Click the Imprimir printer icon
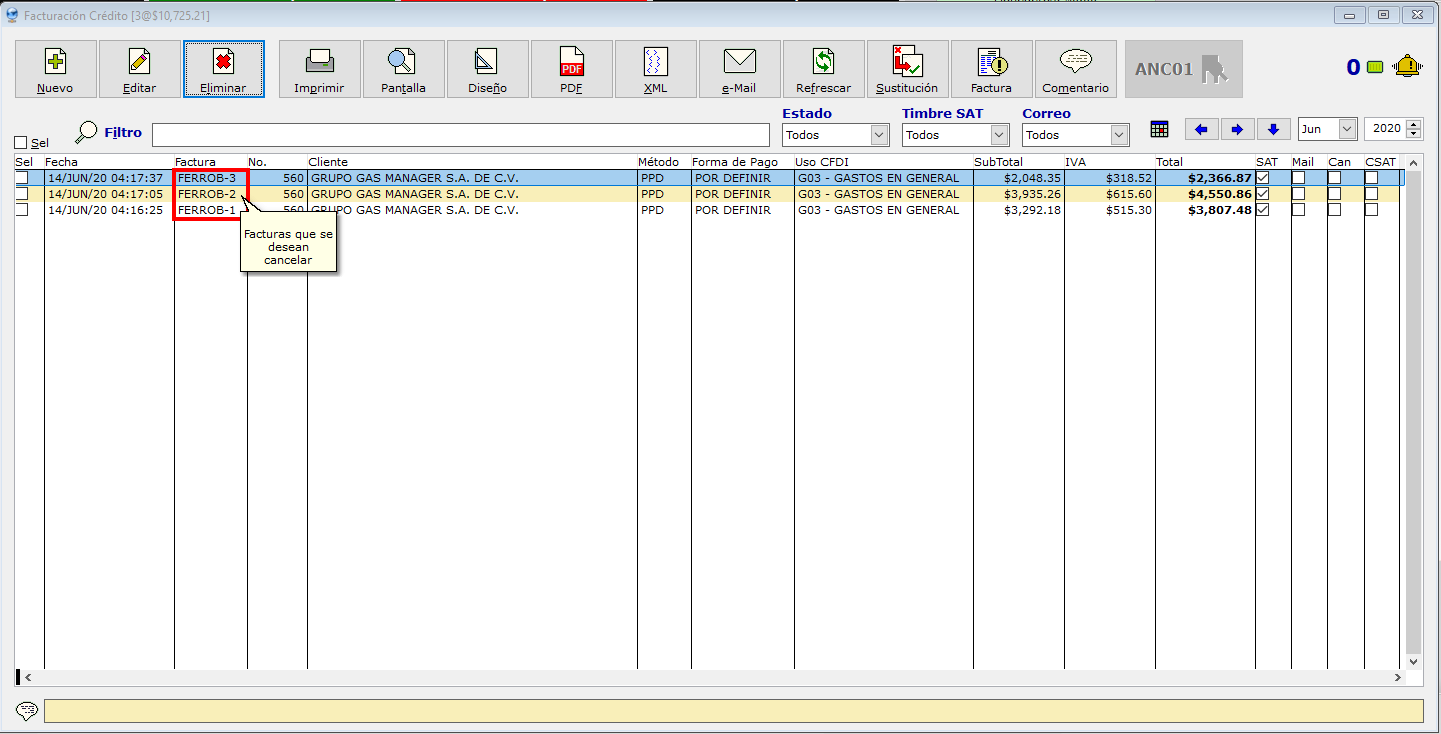 pyautogui.click(x=319, y=69)
